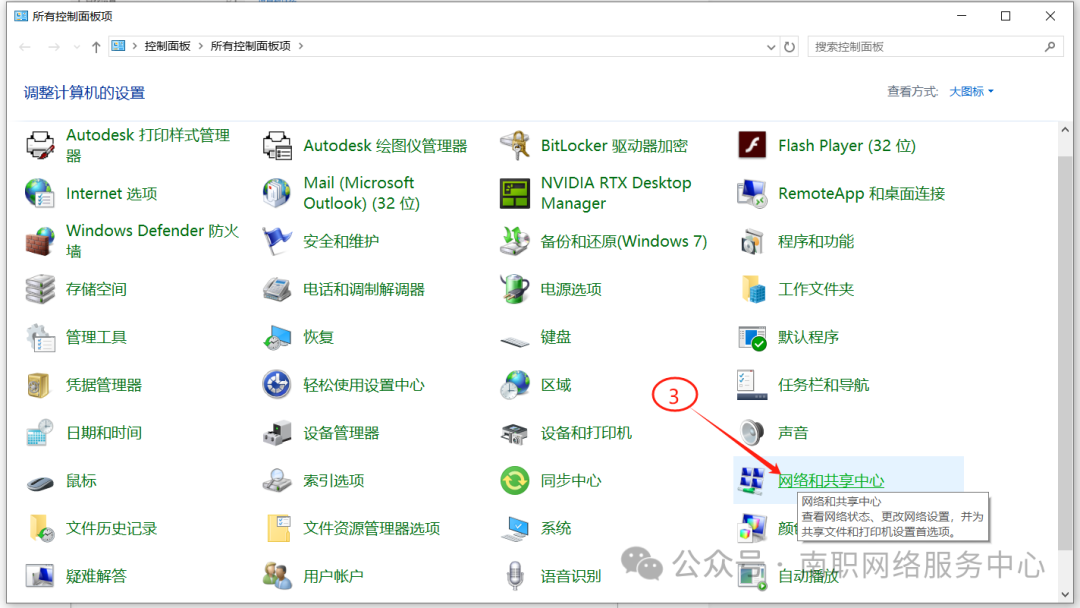Open the 日期和时间 icon
Viewport: 1080px width, 608px height.
pos(40,432)
